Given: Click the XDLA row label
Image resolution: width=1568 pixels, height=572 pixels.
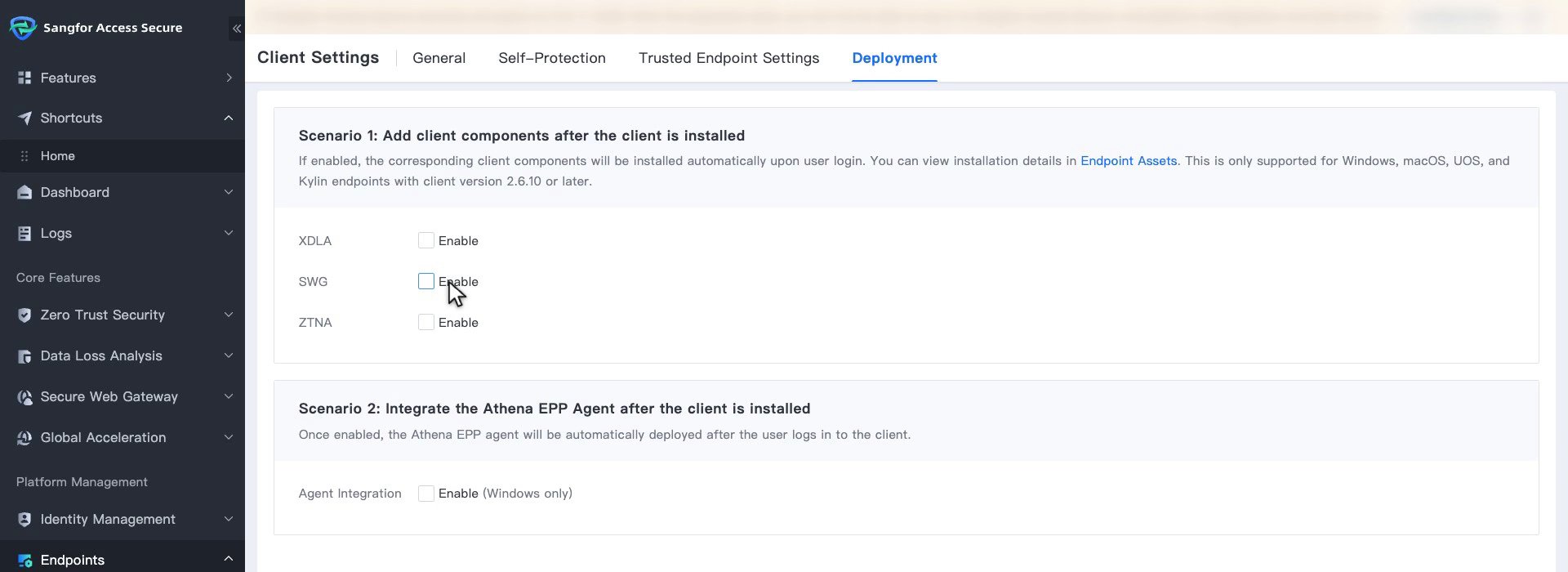Looking at the screenshot, I should 315,241.
